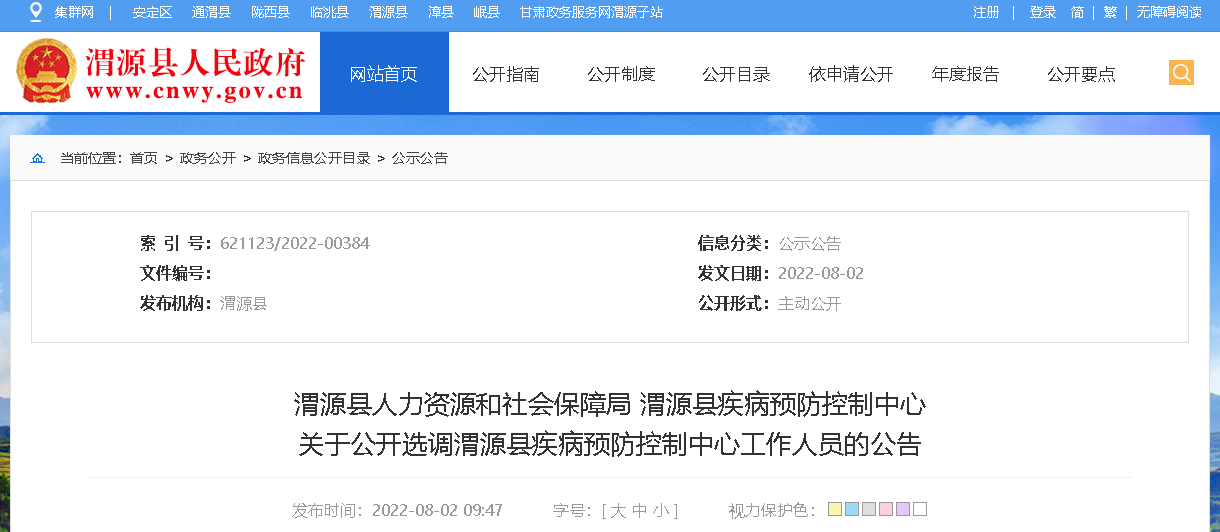The width and height of the screenshot is (1220, 532).
Task: Select the white eye-protection color
Action: (x=920, y=510)
